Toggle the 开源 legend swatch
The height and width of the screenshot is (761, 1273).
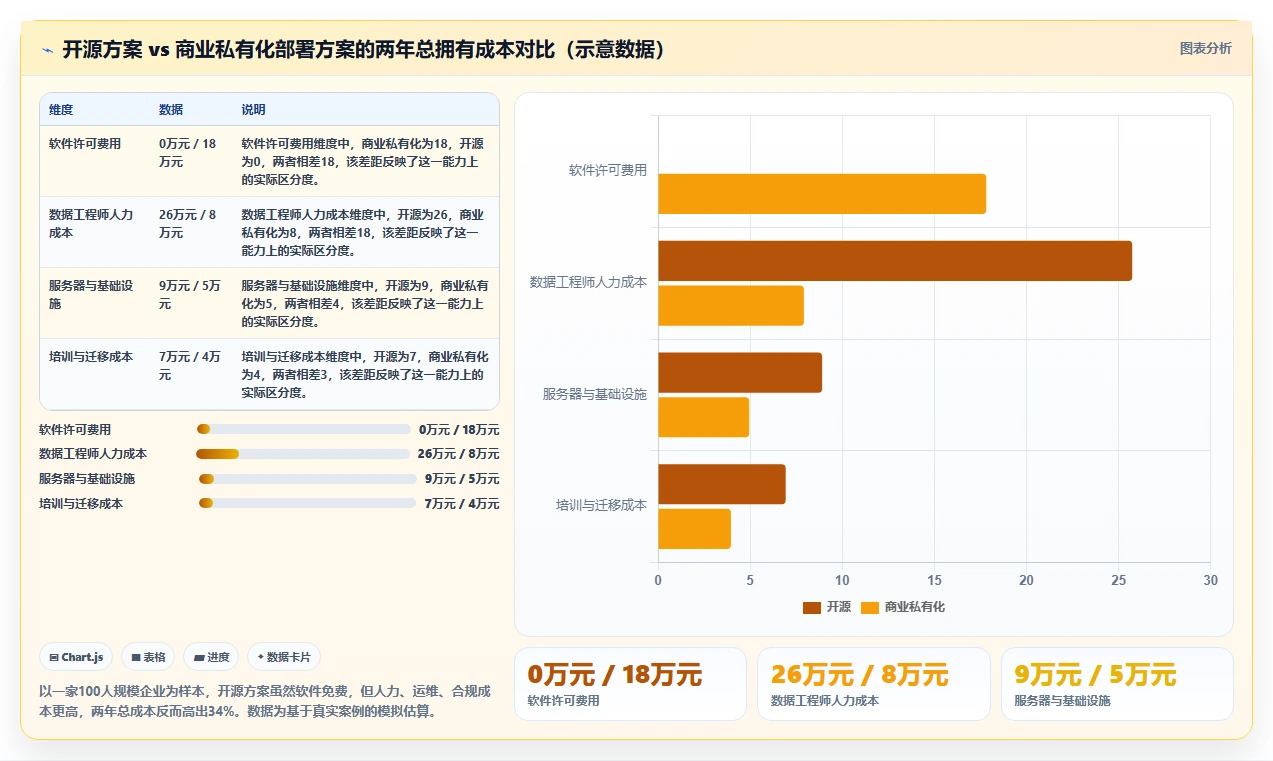coord(811,607)
